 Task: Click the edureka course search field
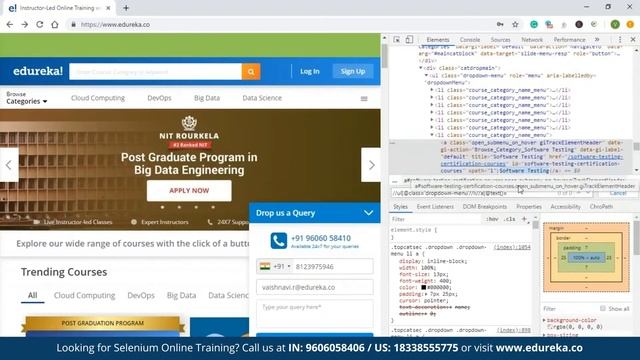156,72
